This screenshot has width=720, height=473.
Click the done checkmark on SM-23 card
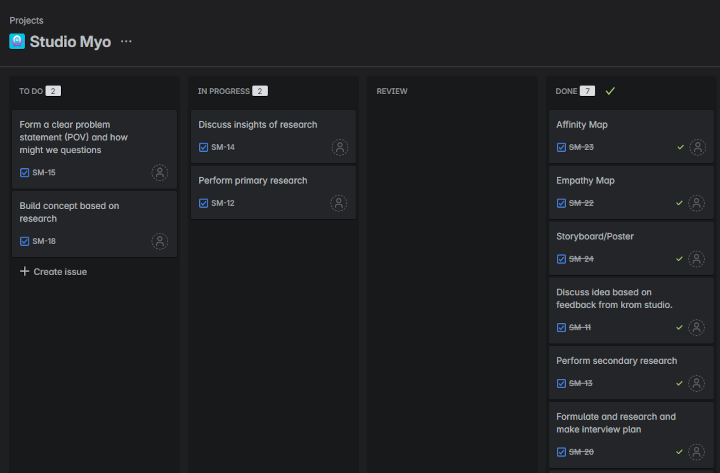point(681,147)
